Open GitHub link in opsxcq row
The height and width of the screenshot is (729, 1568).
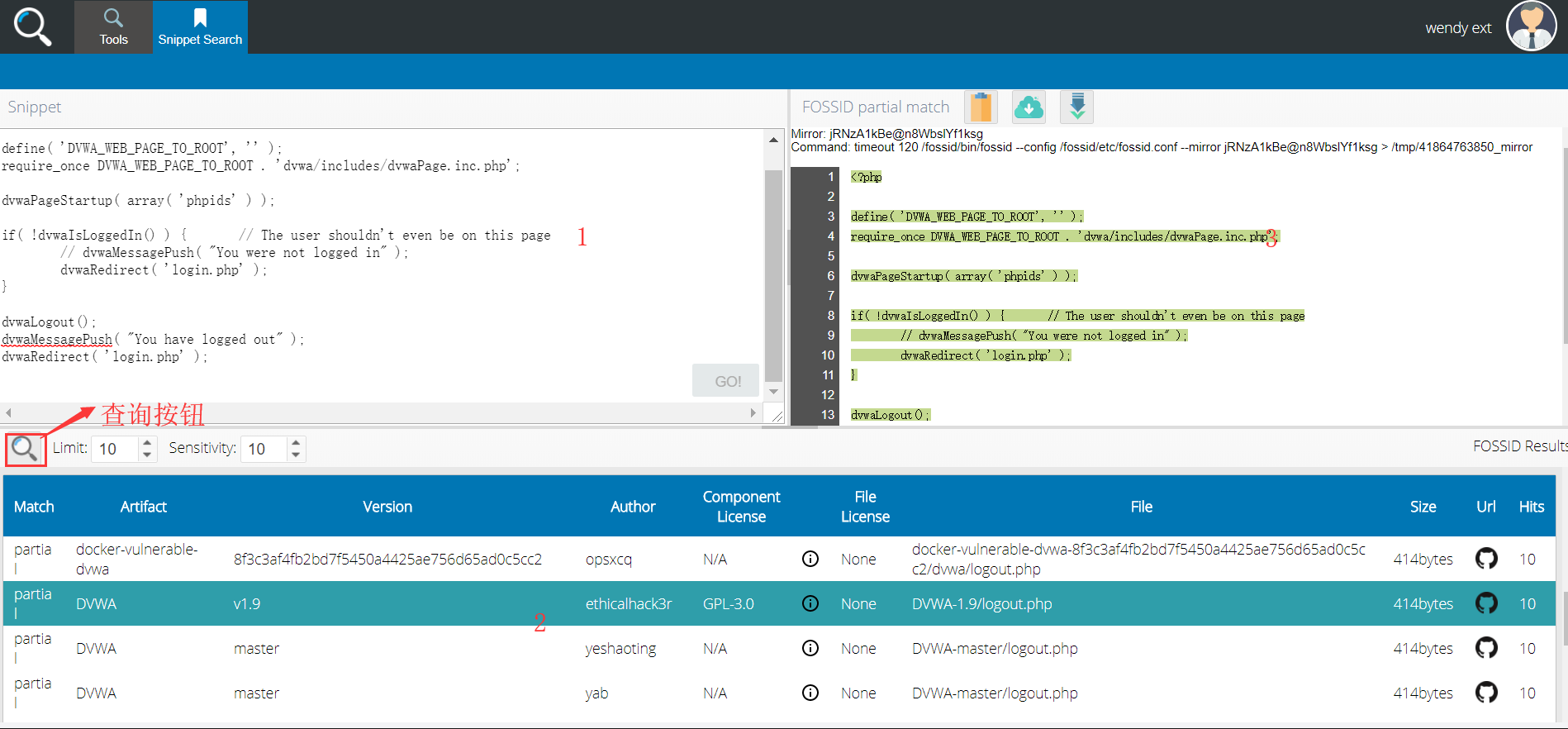[x=1486, y=559]
